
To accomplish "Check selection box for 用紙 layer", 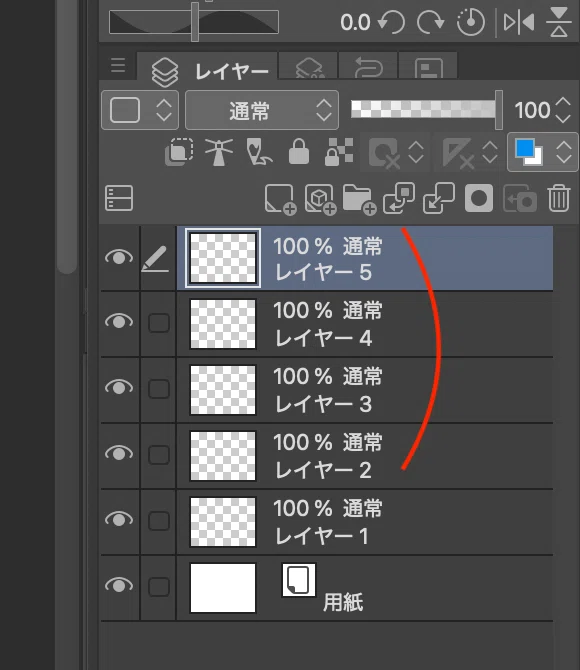I will point(159,587).
